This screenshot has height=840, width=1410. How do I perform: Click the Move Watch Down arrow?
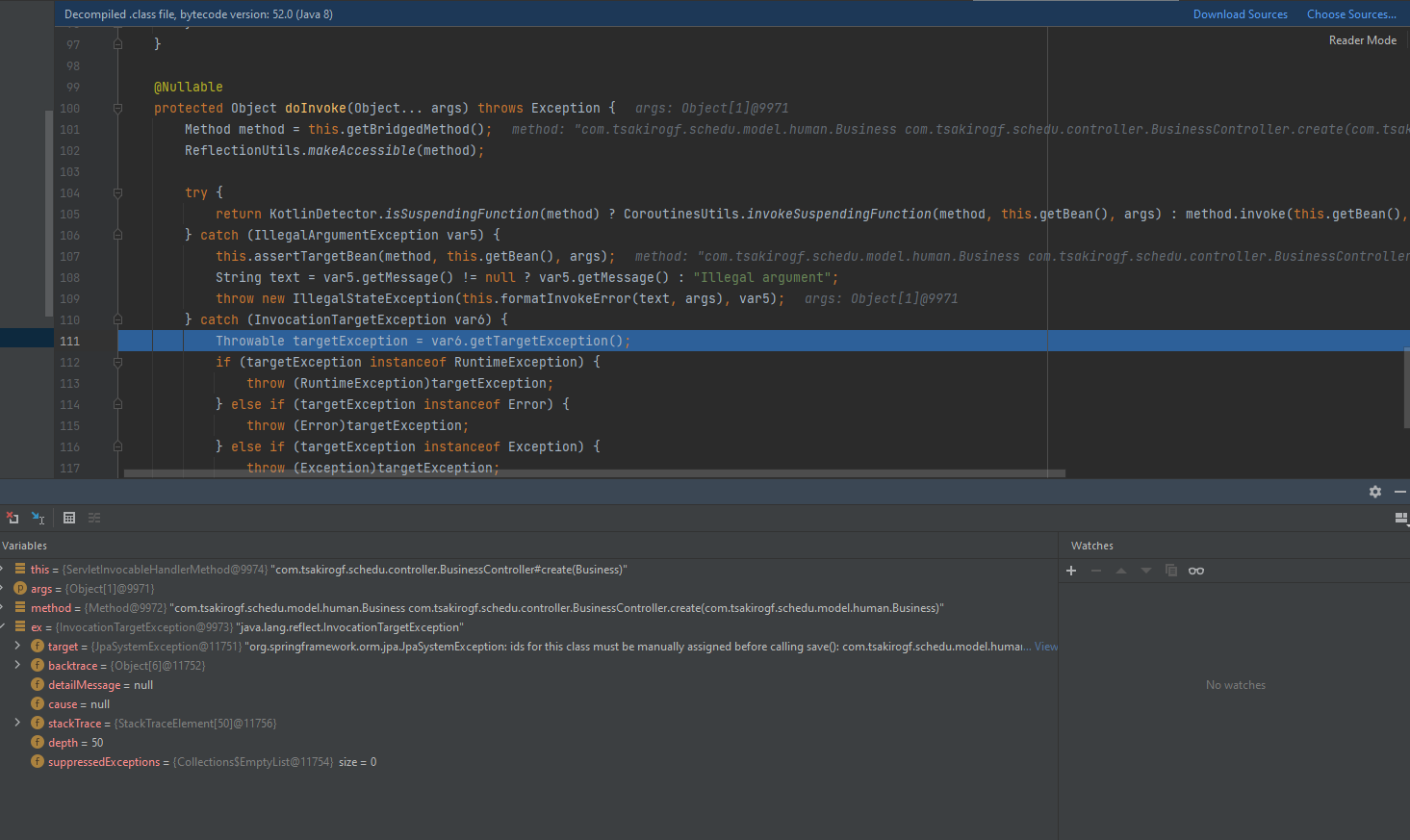tap(1146, 571)
